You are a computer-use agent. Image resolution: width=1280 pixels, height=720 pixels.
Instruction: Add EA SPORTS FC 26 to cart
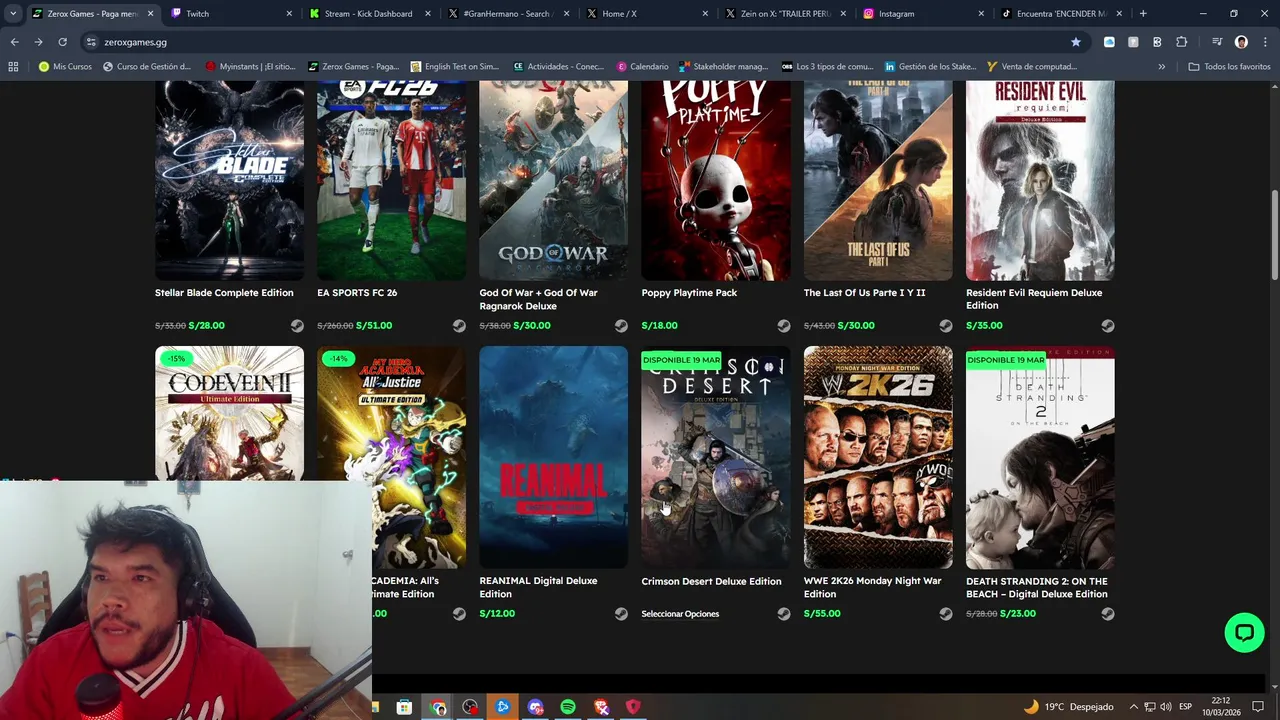[x=459, y=326]
